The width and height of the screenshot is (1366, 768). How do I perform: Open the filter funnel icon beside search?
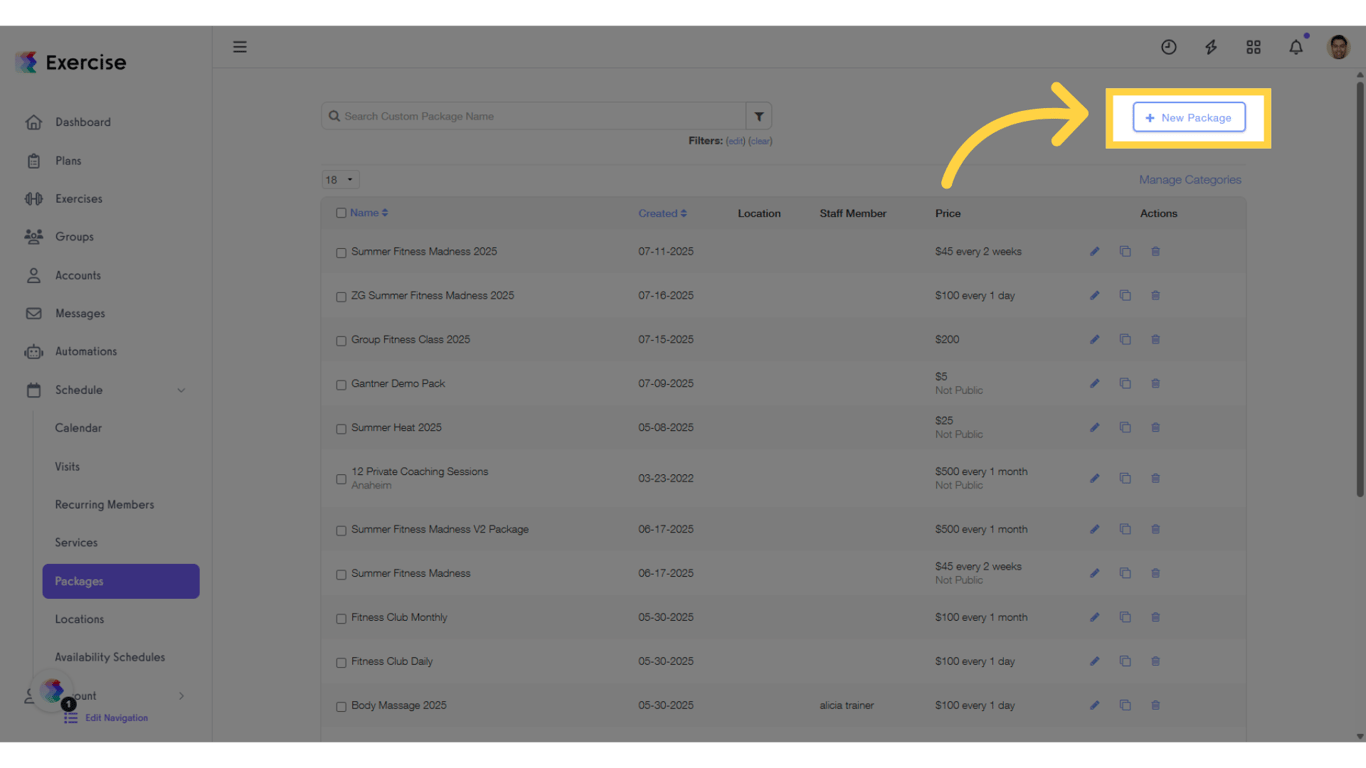pyautogui.click(x=759, y=115)
